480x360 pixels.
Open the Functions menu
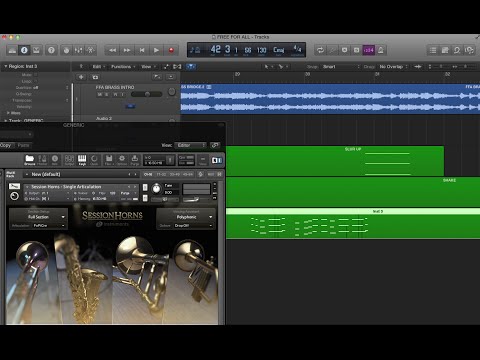(123, 67)
